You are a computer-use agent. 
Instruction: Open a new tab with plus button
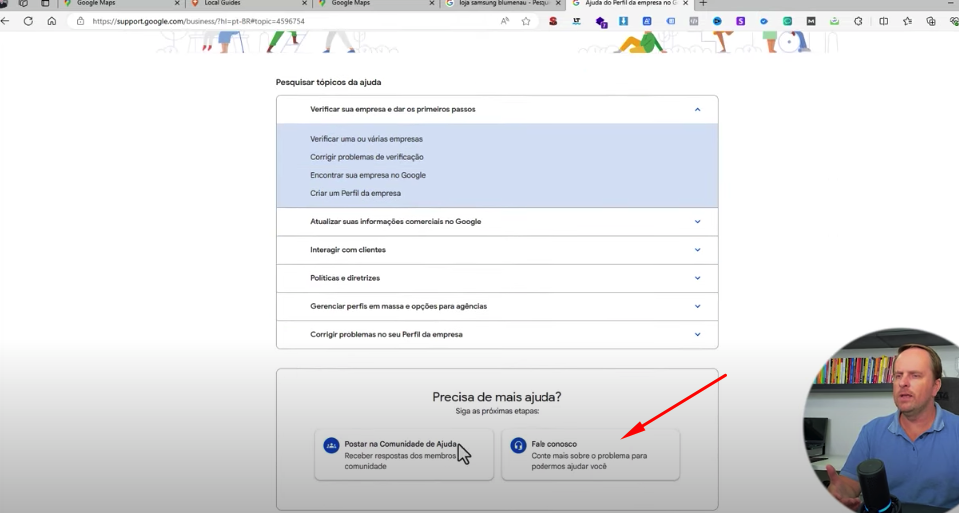pos(703,3)
